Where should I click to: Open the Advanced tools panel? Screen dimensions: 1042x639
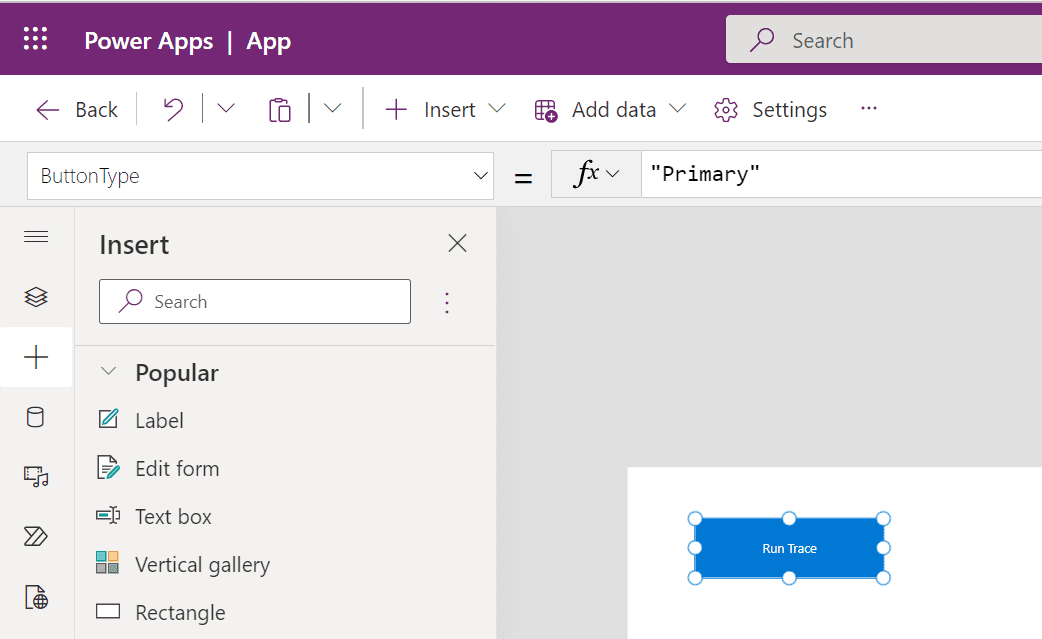(36, 597)
